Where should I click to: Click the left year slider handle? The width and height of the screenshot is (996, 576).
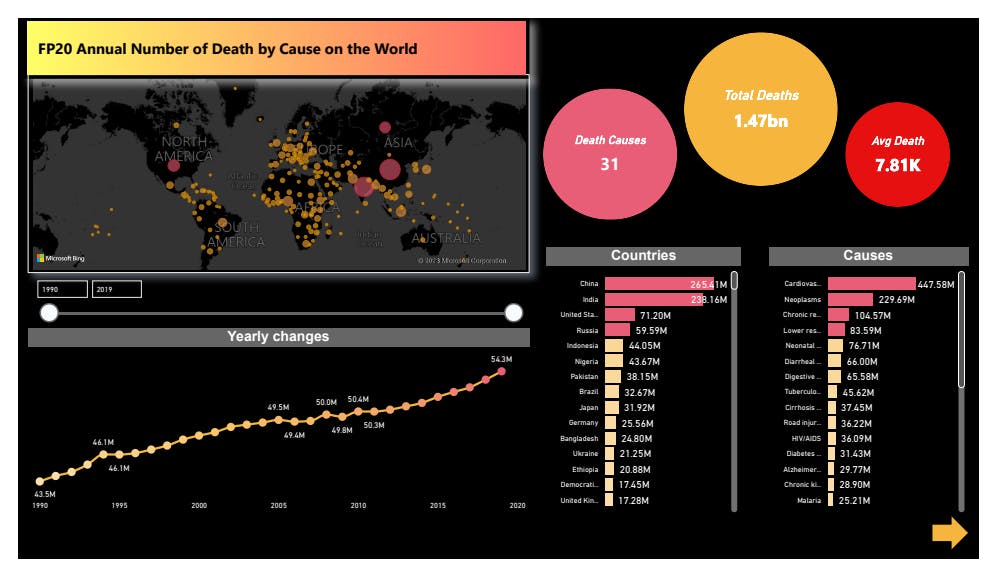(48, 313)
